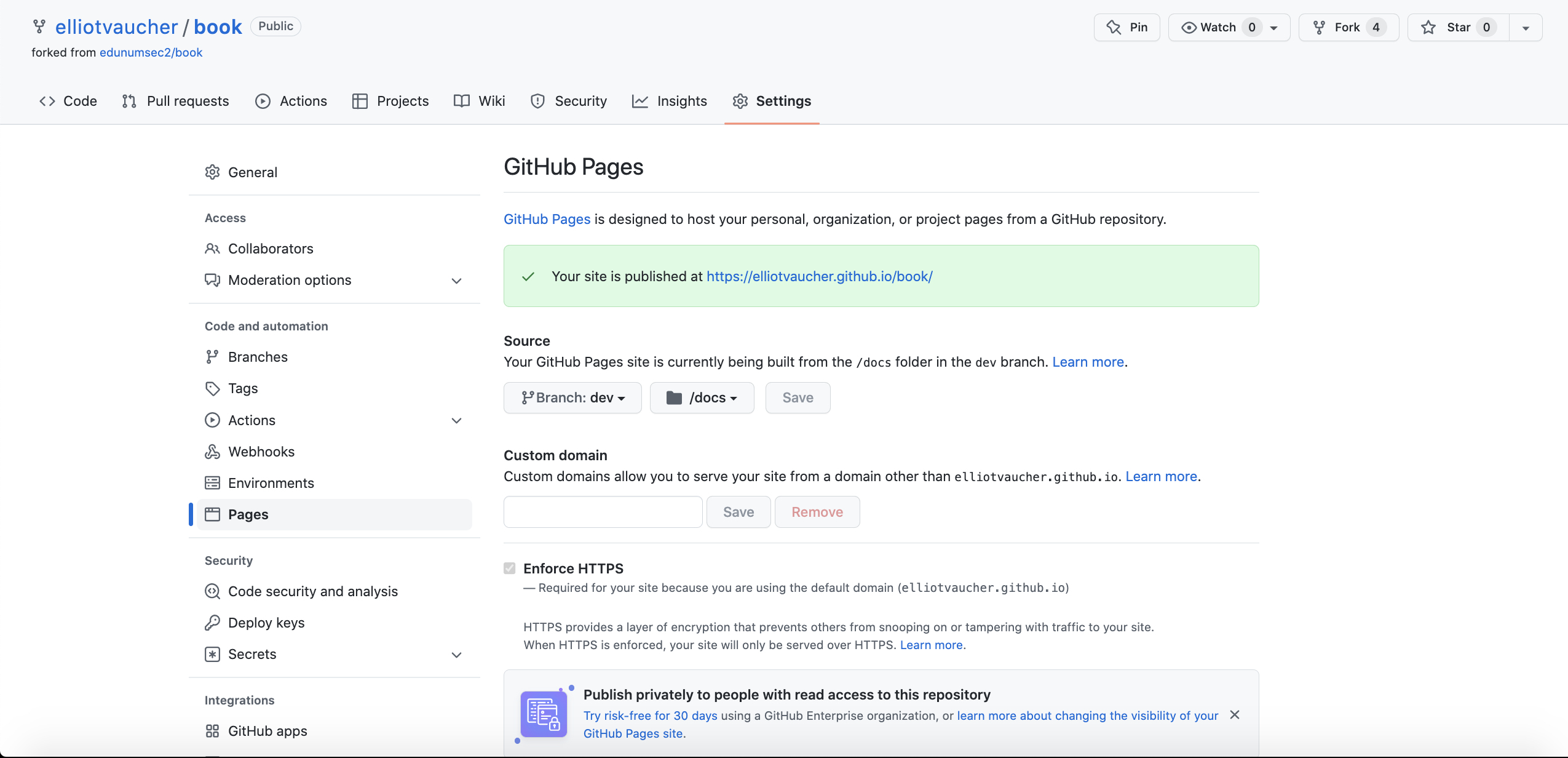
Task: Expand the Secrets chevron
Action: [x=456, y=655]
